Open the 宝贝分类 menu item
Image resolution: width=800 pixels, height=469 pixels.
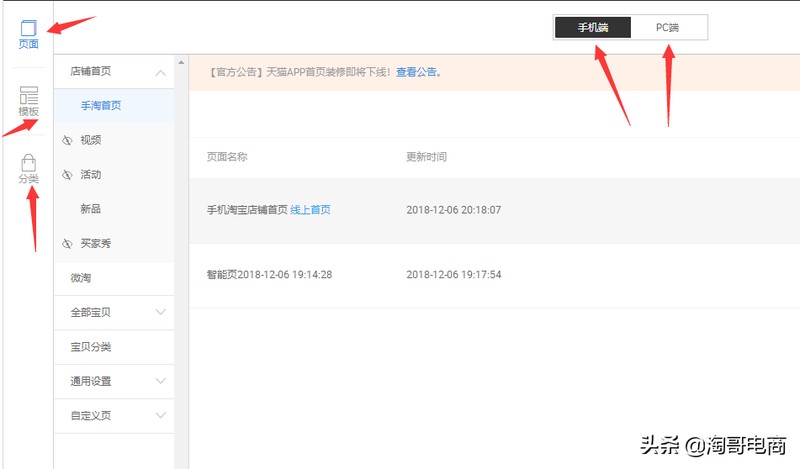tap(114, 347)
